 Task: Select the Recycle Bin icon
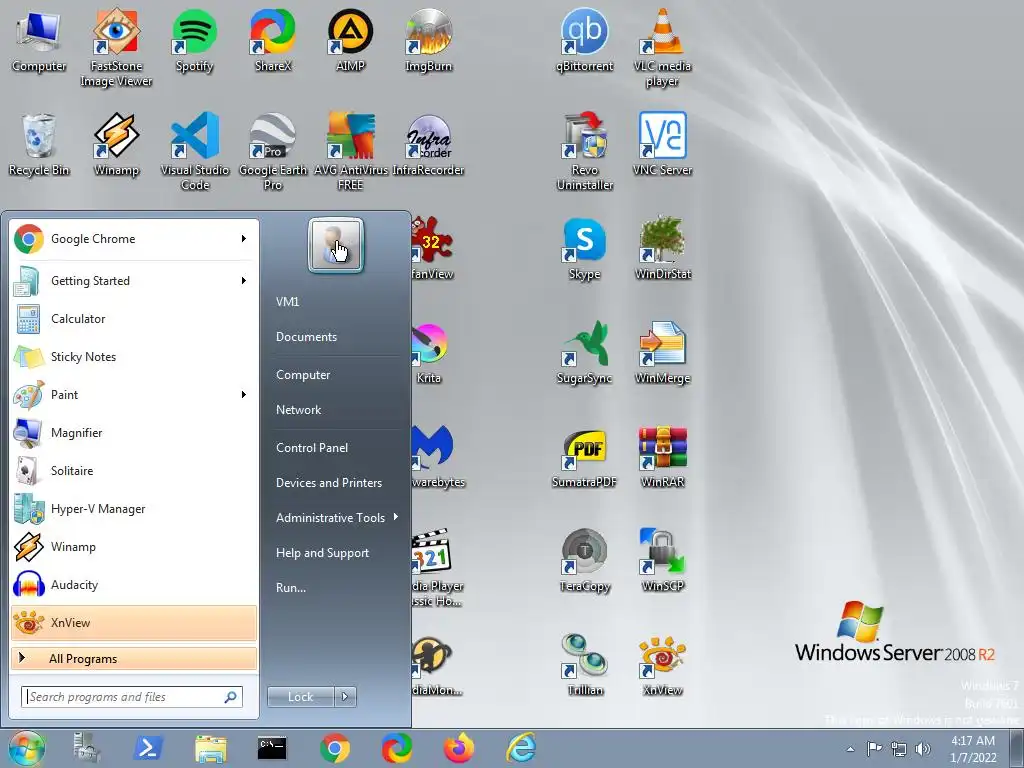pyautogui.click(x=39, y=144)
